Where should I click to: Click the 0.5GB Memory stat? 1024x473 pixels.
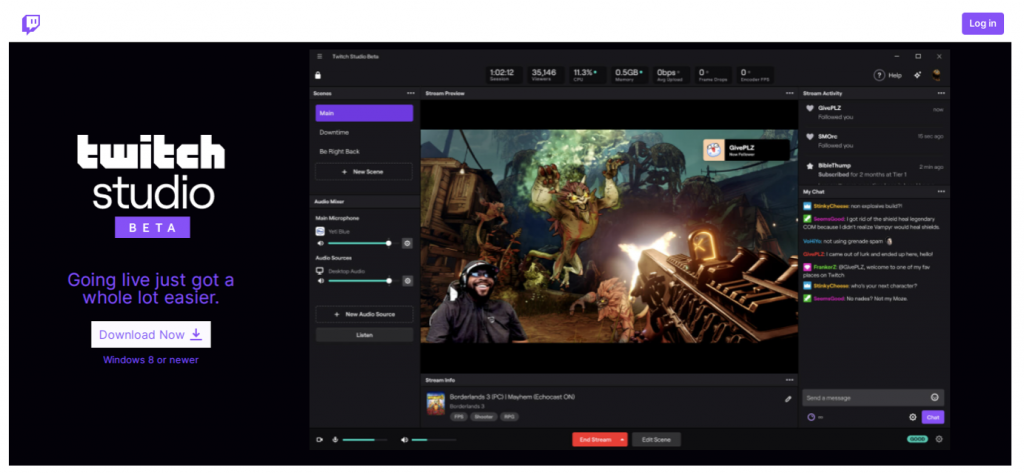coord(630,74)
